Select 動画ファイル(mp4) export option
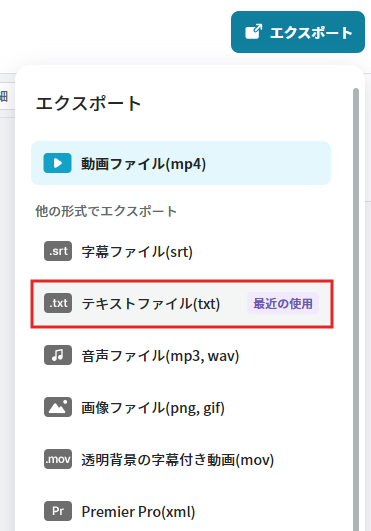The width and height of the screenshot is (371, 531). point(181,163)
